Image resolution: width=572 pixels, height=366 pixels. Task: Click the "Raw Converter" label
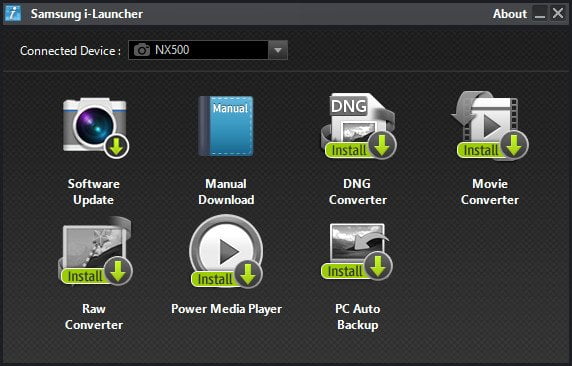[94, 317]
